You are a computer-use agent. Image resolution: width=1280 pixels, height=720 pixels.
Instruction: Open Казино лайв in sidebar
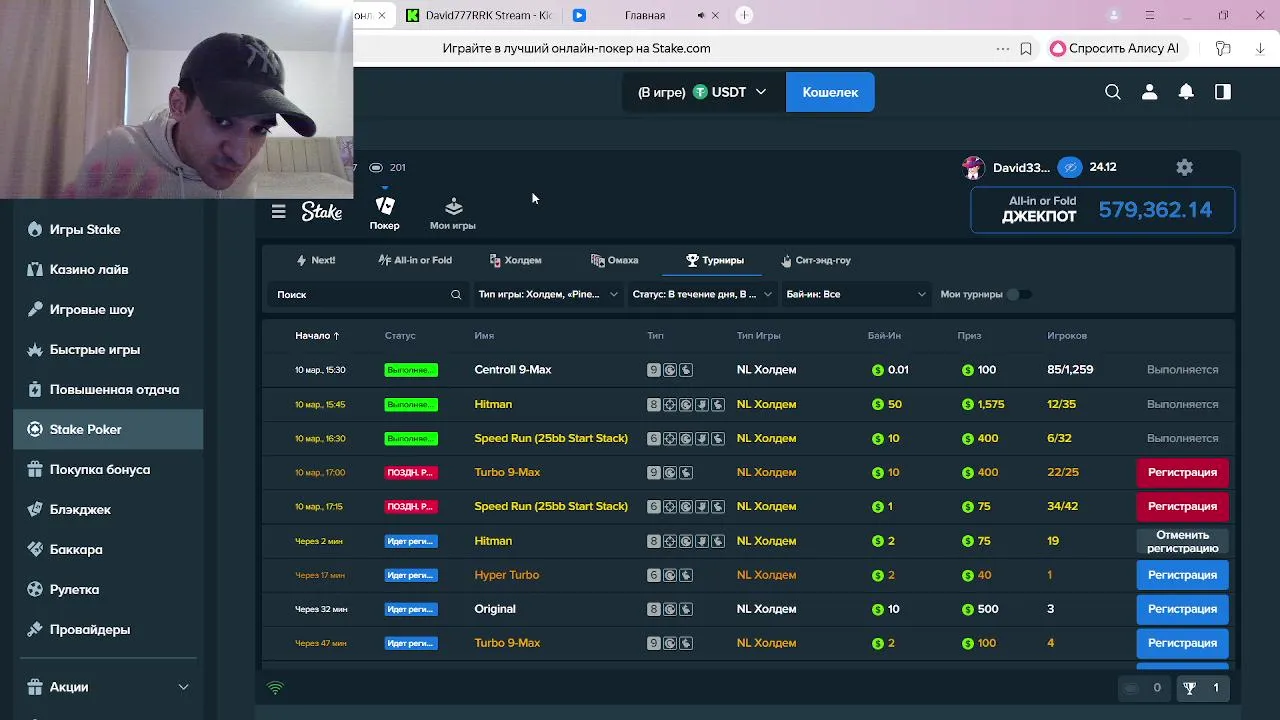pyautogui.click(x=108, y=269)
